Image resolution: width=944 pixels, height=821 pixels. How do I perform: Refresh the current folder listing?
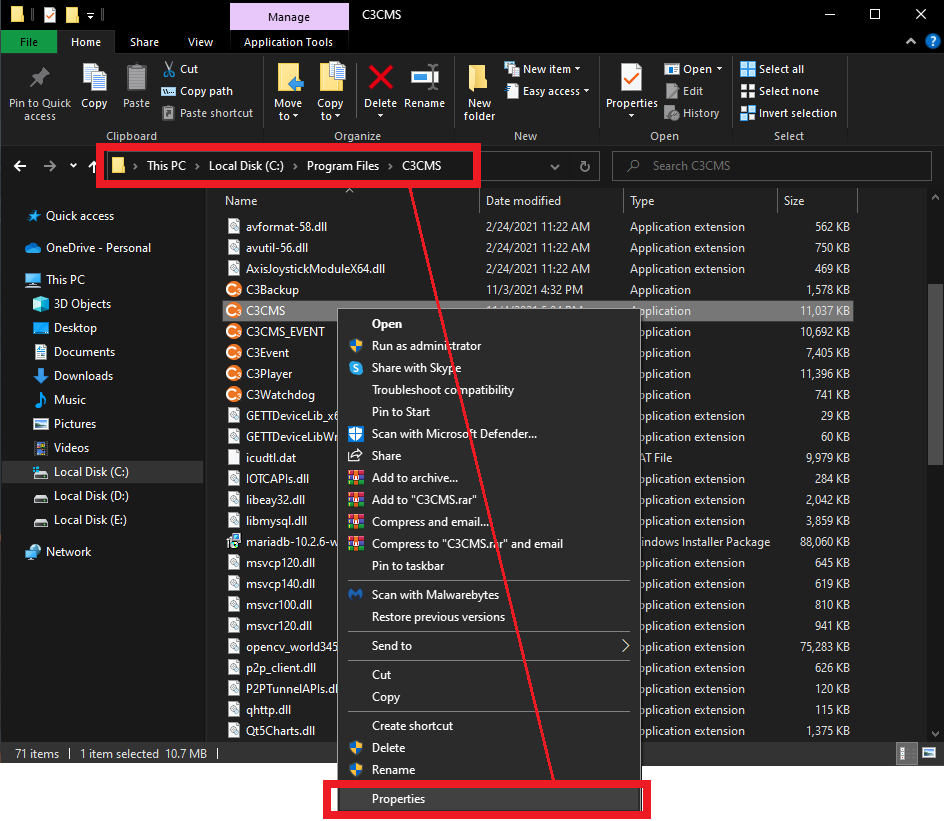coord(584,166)
